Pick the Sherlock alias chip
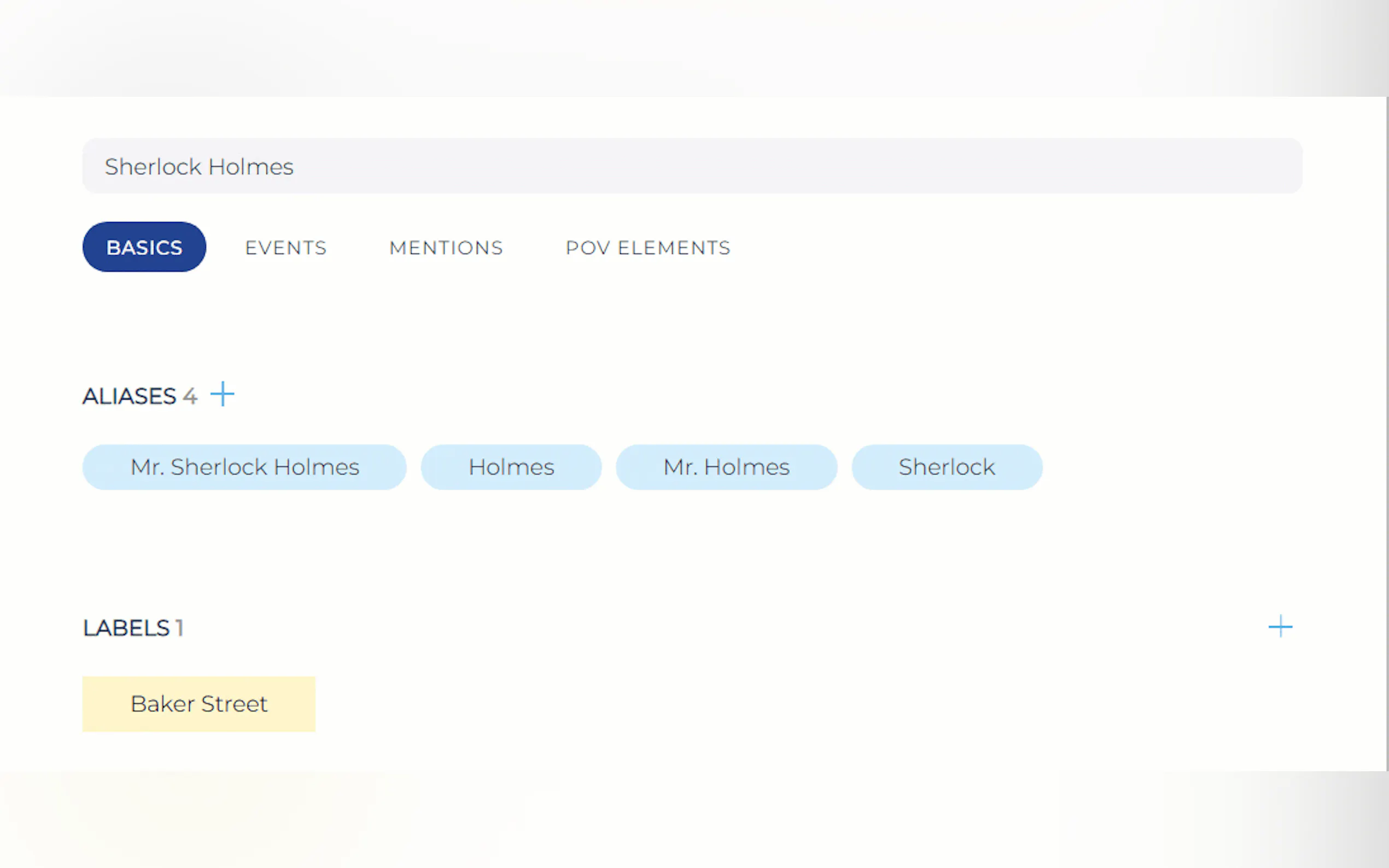This screenshot has height=868, width=1389. [946, 467]
